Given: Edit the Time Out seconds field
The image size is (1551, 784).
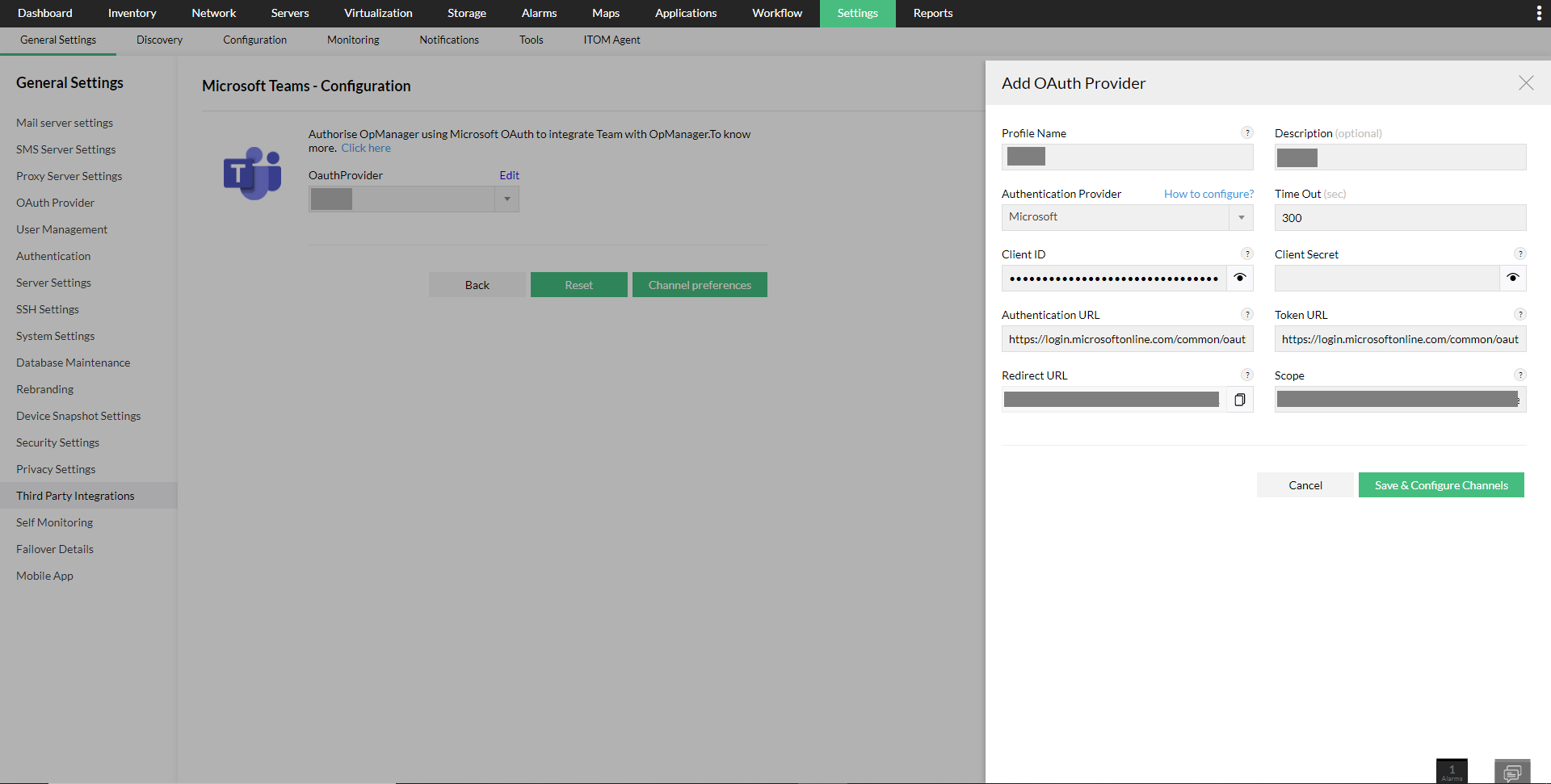Looking at the screenshot, I should tap(1400, 217).
